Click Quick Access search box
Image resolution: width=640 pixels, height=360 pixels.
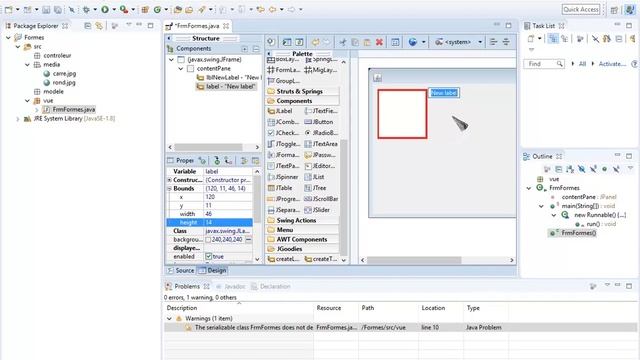click(x=580, y=9)
